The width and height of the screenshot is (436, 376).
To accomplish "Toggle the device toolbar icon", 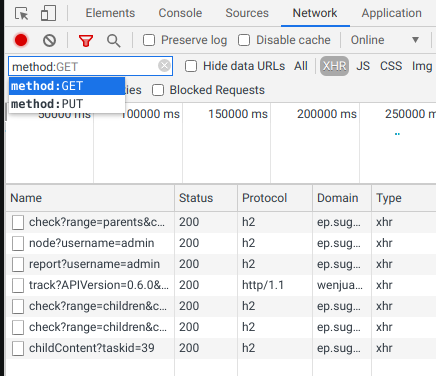I will click(x=49, y=14).
